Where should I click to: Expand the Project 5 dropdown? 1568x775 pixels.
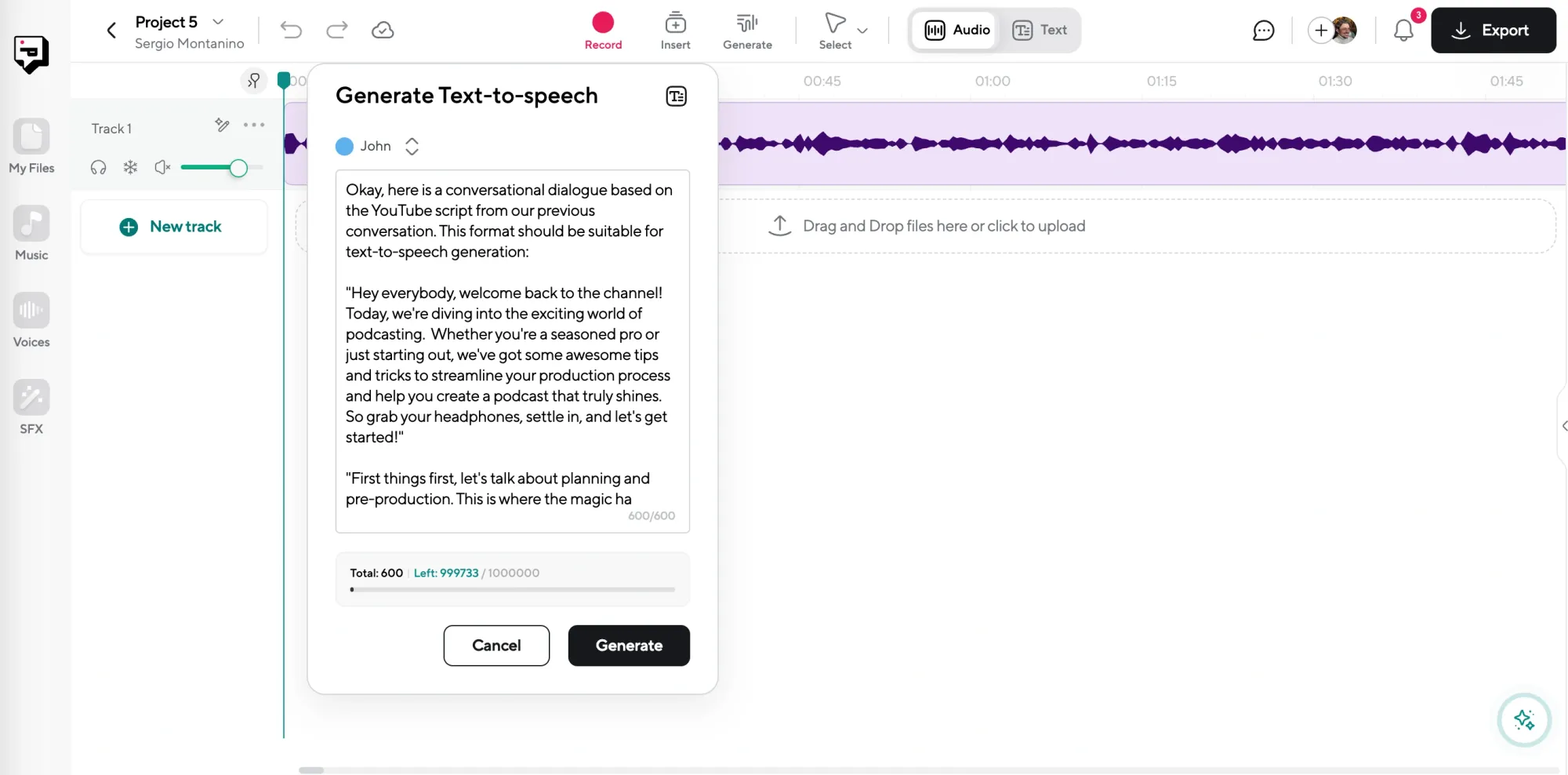(x=219, y=22)
